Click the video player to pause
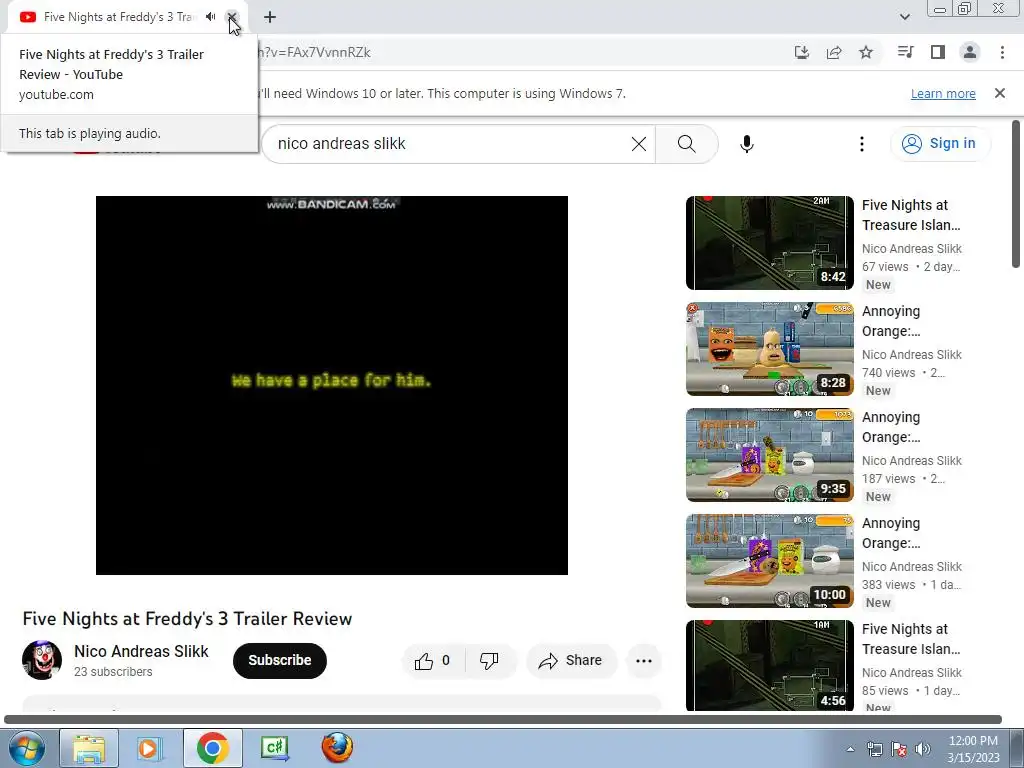Screen dimensions: 1024x768 tap(332, 385)
